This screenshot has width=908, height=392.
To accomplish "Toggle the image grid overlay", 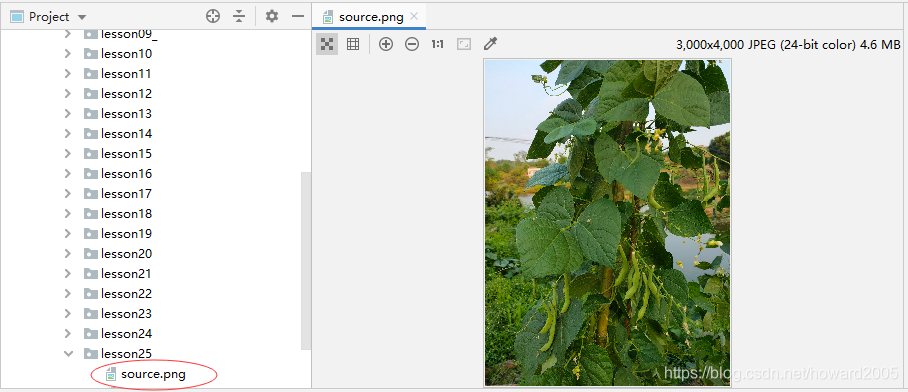I will point(353,44).
